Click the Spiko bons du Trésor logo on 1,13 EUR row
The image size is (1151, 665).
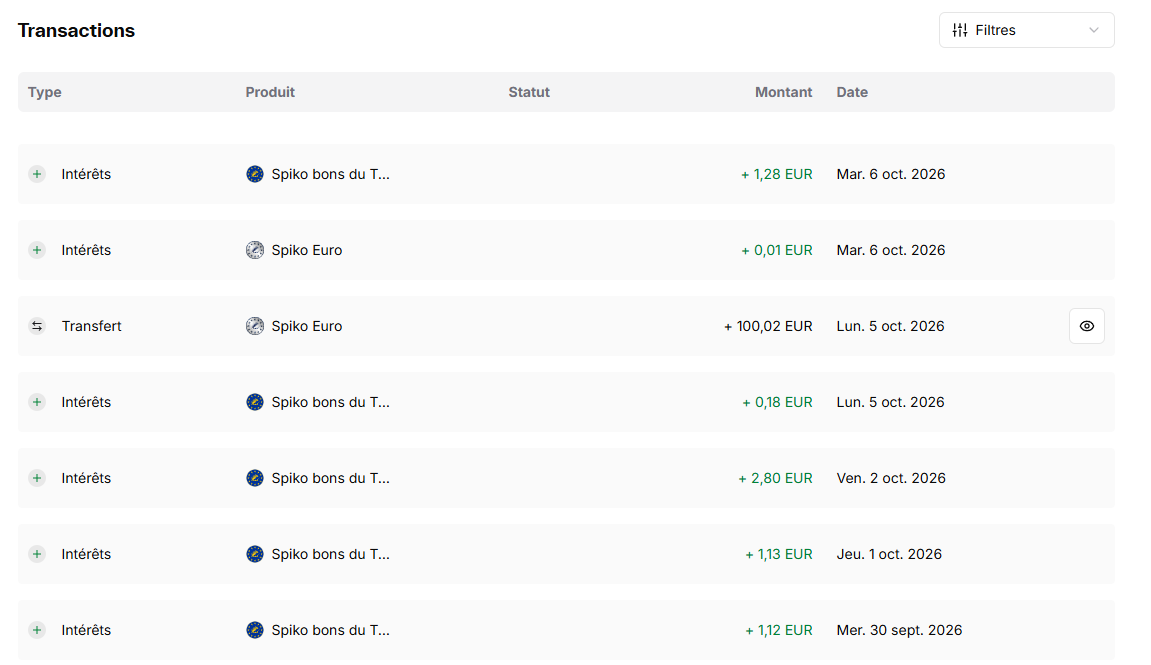click(255, 554)
